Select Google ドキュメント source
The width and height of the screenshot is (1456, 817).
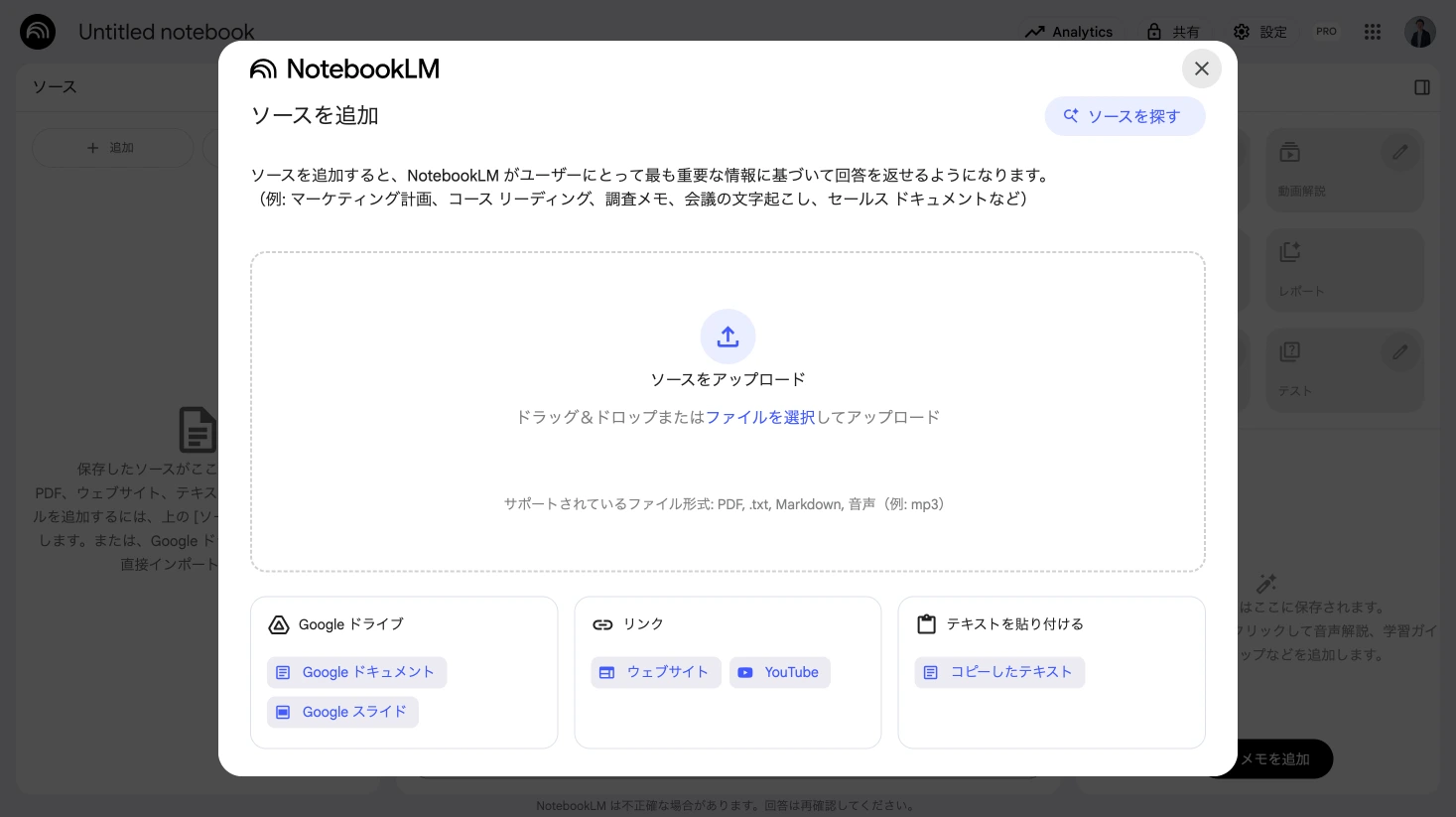[x=356, y=672]
